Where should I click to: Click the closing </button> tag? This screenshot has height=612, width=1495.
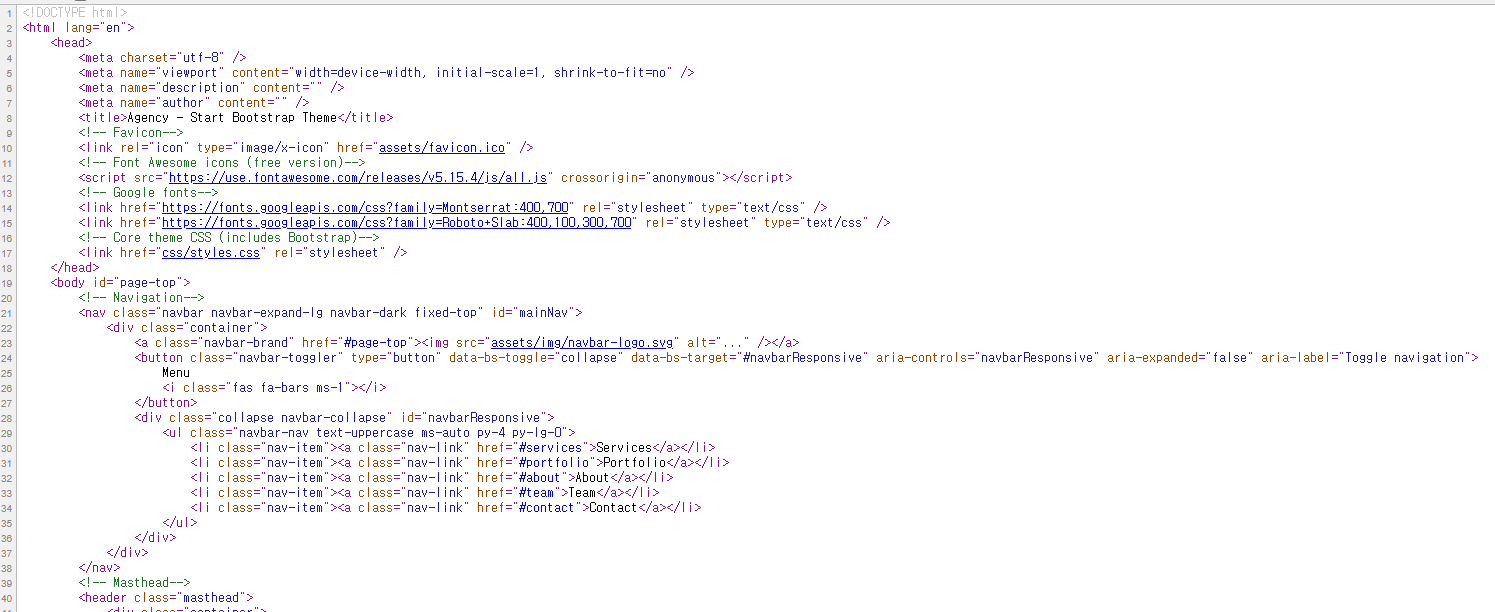click(166, 403)
